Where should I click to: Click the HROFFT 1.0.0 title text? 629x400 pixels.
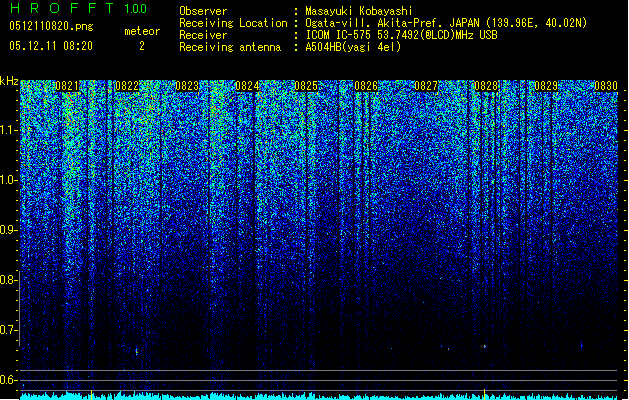[x=78, y=8]
